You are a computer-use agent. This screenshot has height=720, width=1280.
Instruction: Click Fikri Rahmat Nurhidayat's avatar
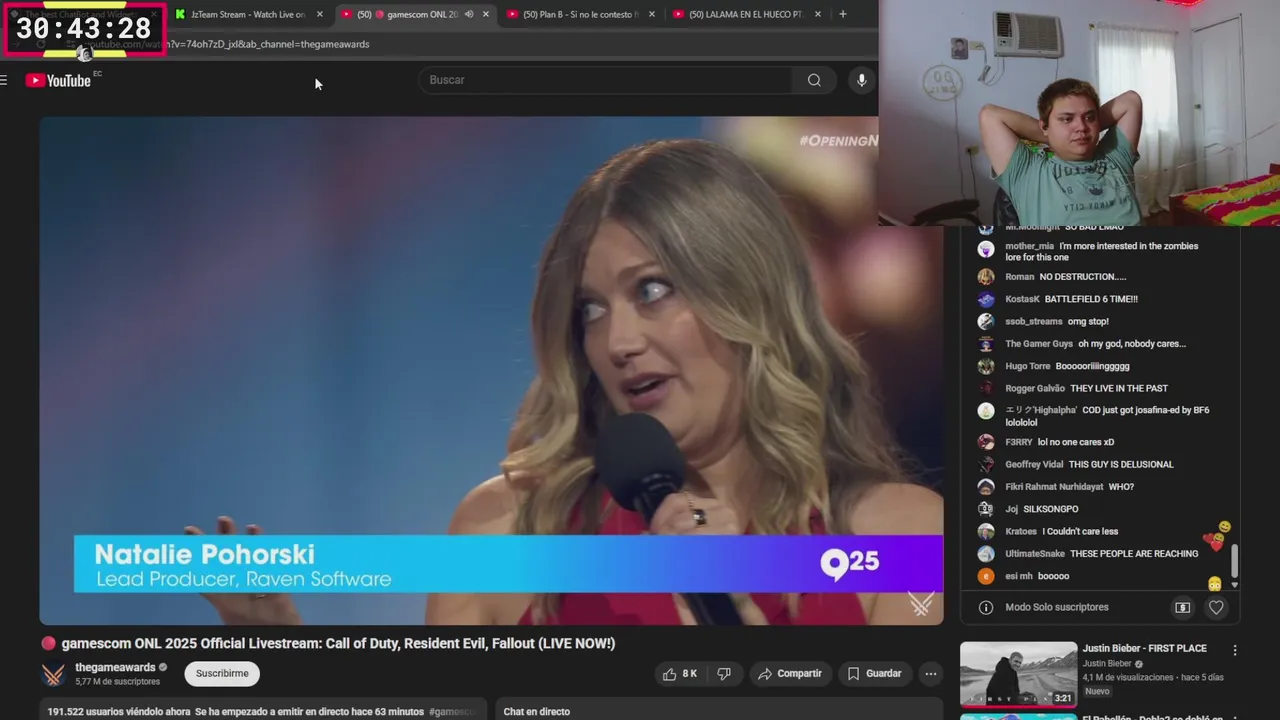point(986,486)
